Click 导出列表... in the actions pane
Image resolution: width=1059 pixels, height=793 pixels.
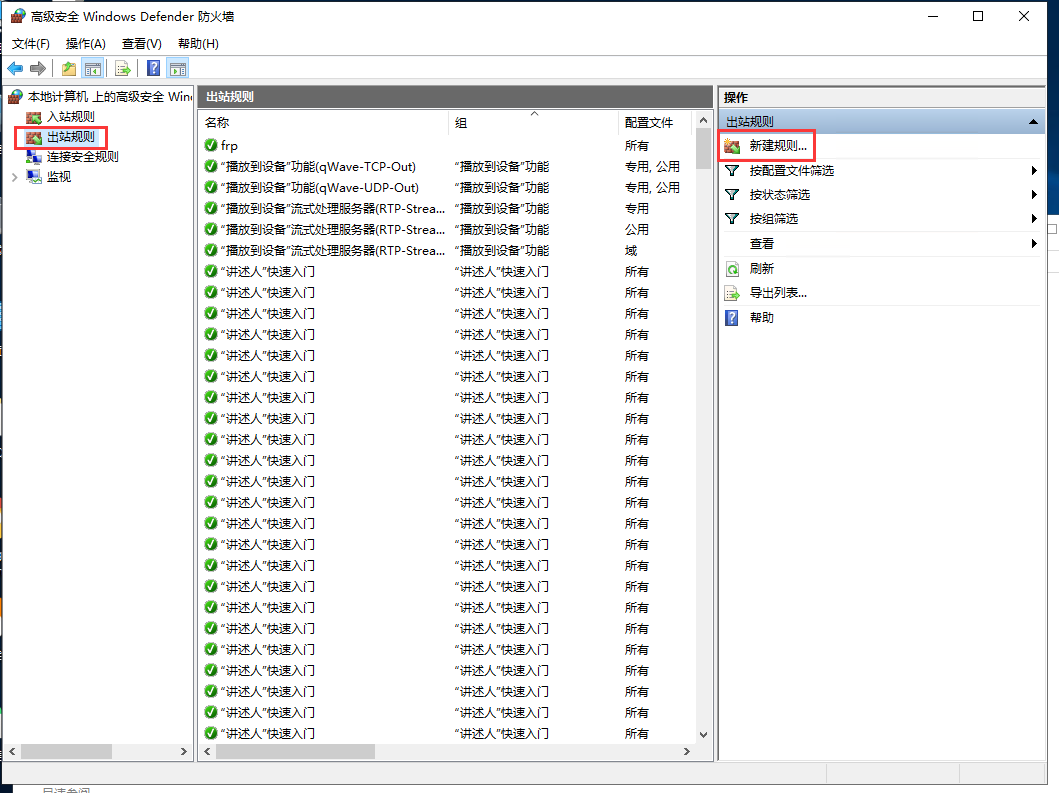778,293
